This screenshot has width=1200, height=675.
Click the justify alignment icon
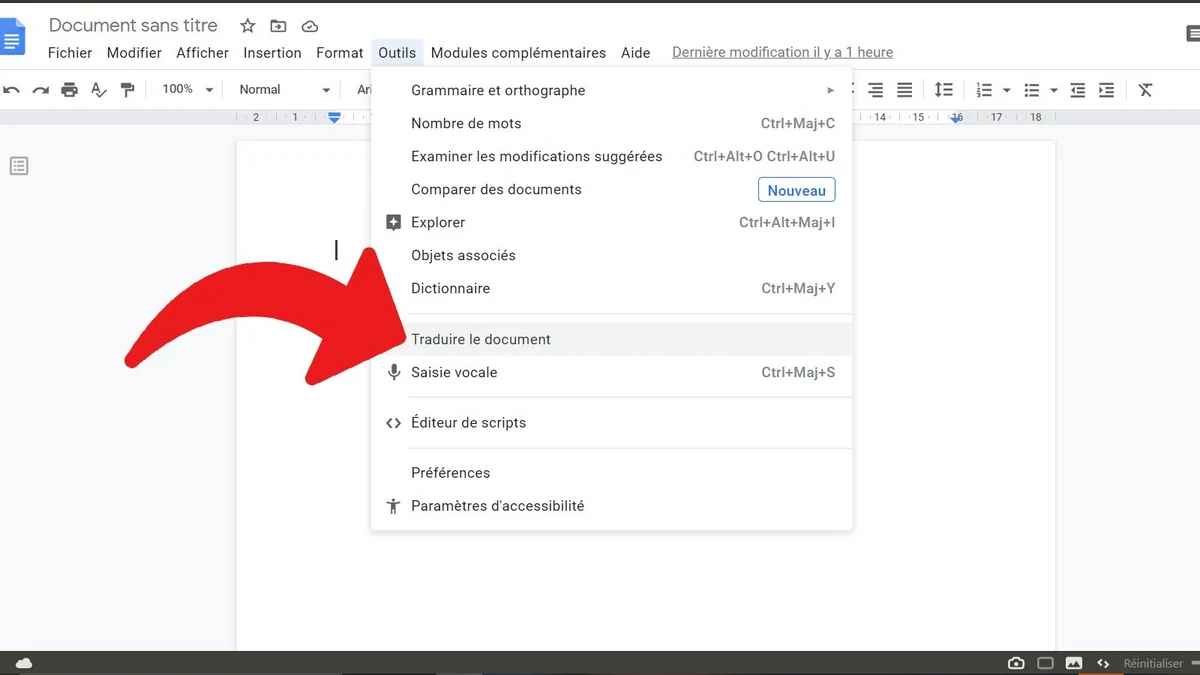click(x=904, y=90)
